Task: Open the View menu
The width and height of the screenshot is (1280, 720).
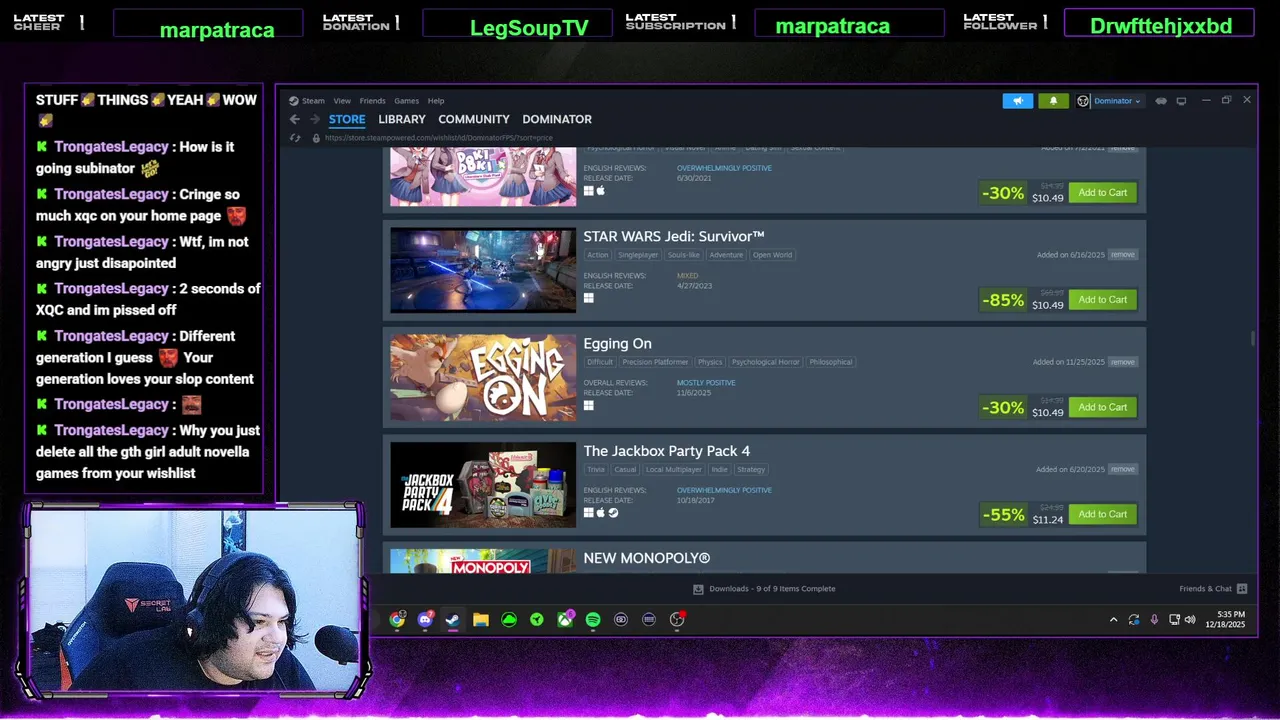Action: click(342, 101)
